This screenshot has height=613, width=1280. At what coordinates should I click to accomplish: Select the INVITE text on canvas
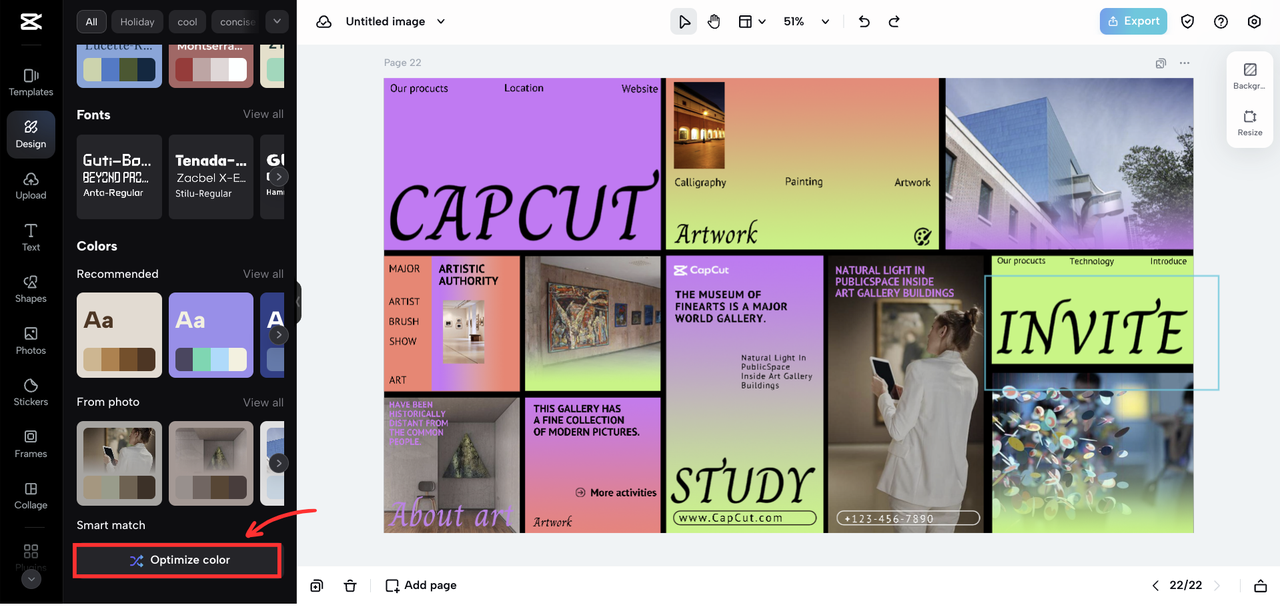pyautogui.click(x=1090, y=331)
